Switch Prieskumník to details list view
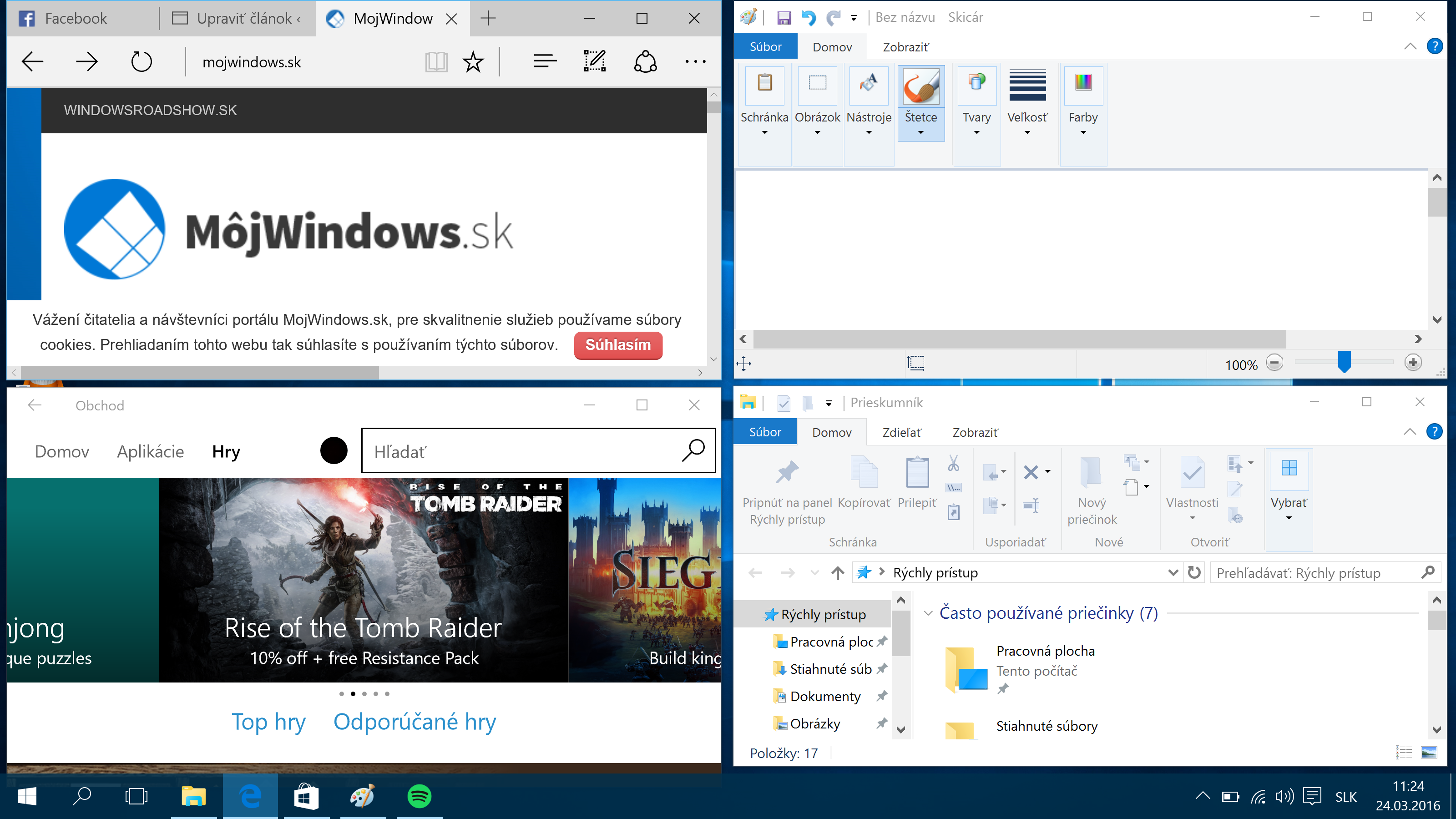 click(x=1404, y=752)
